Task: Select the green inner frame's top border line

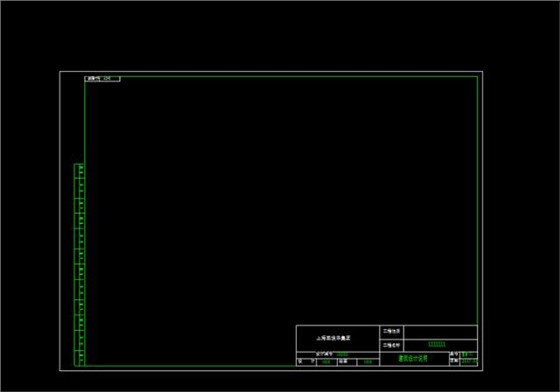Action: [281, 76]
